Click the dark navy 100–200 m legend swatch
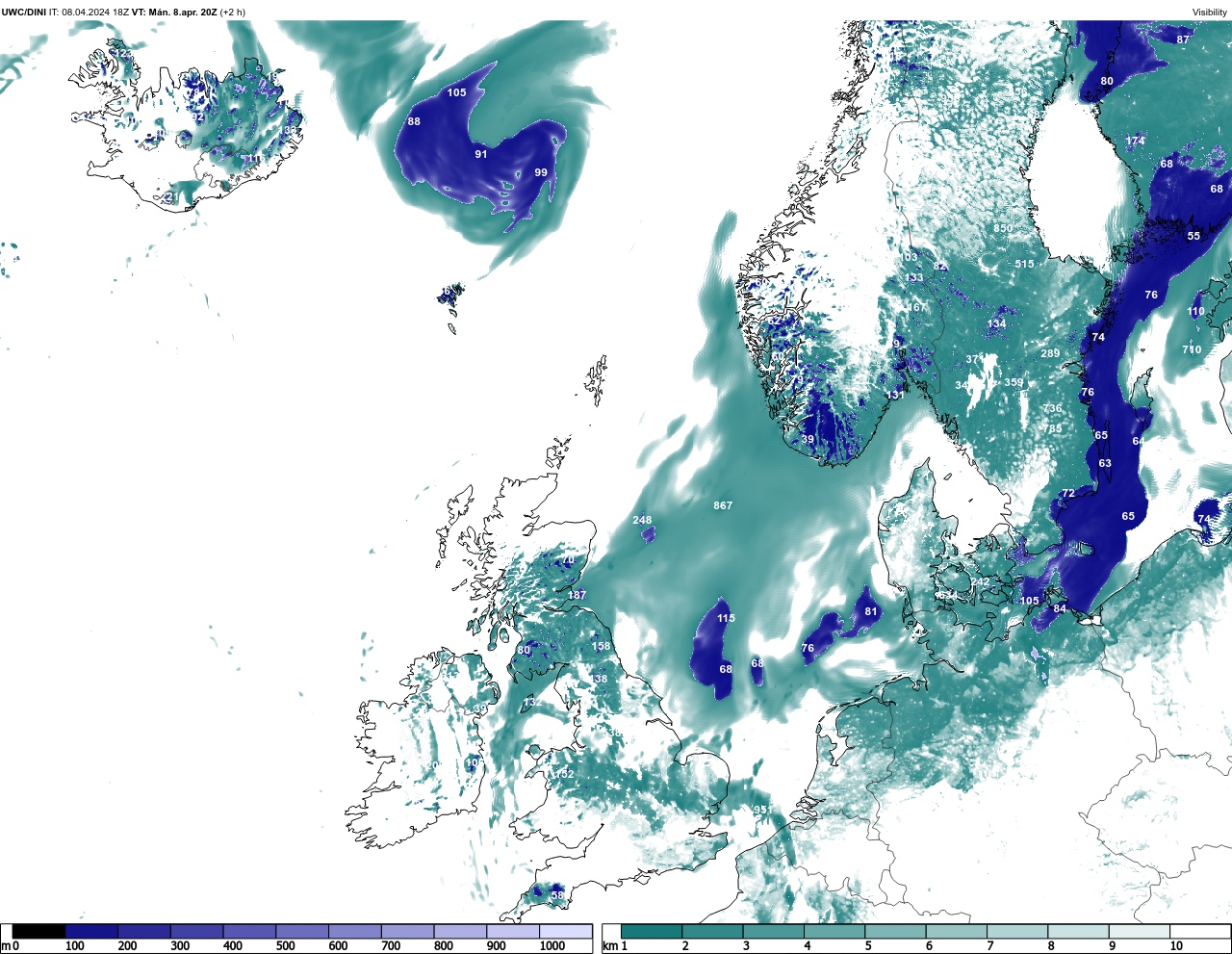 [91, 931]
